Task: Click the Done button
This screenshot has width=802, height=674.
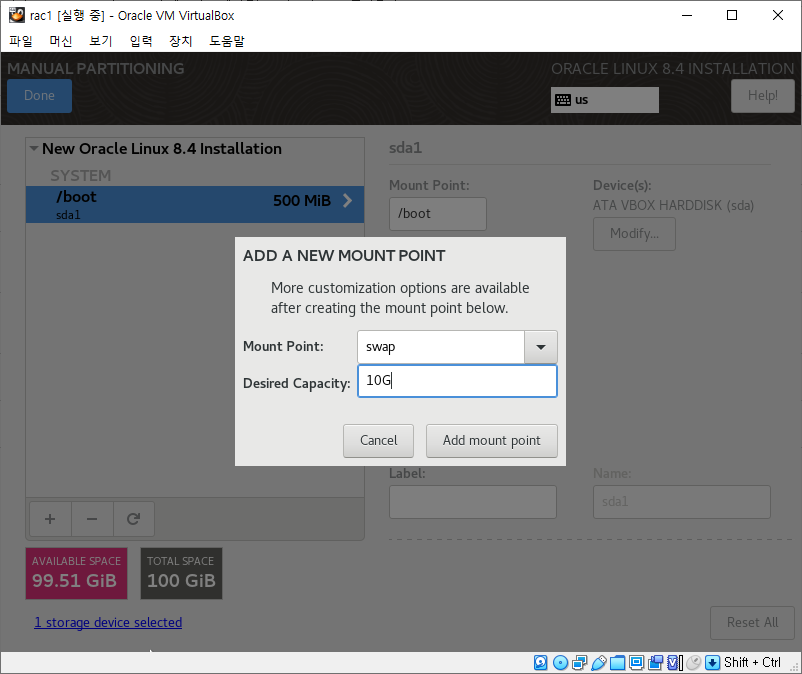Action: point(39,96)
